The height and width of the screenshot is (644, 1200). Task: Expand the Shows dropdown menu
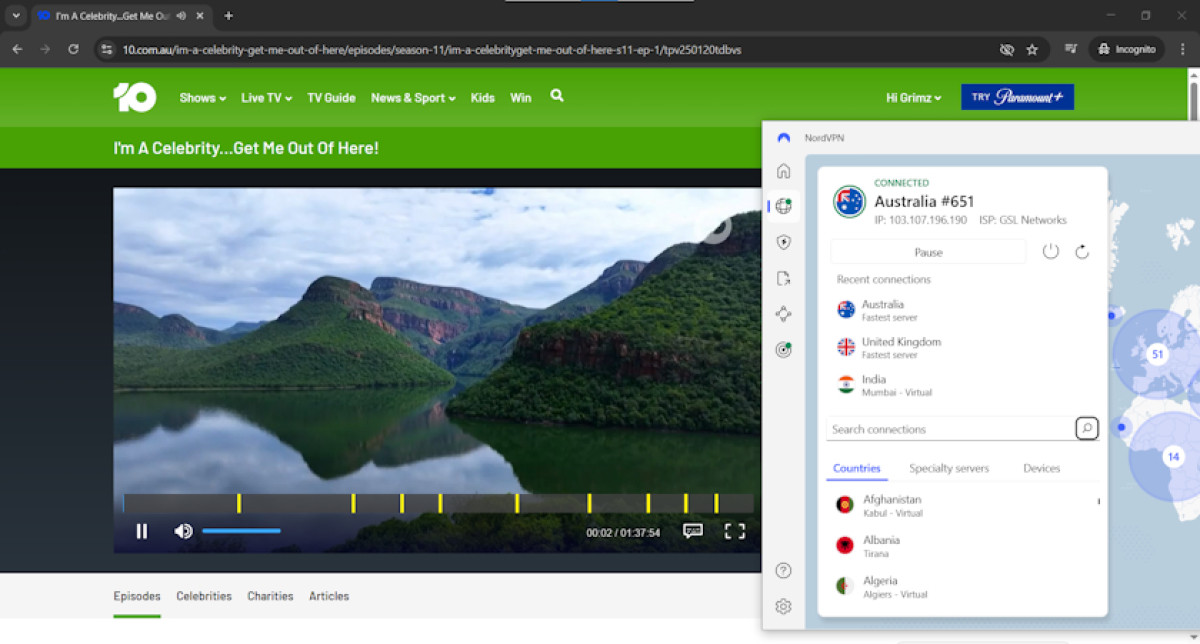pyautogui.click(x=202, y=98)
